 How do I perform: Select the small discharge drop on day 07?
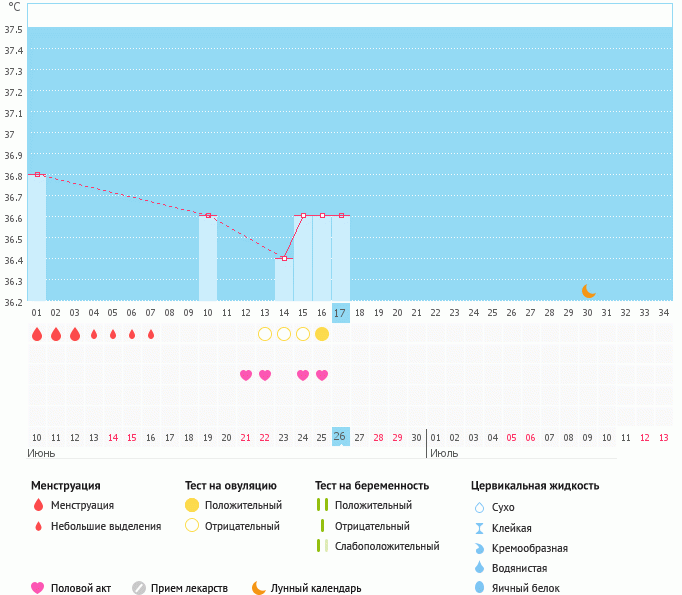151,334
